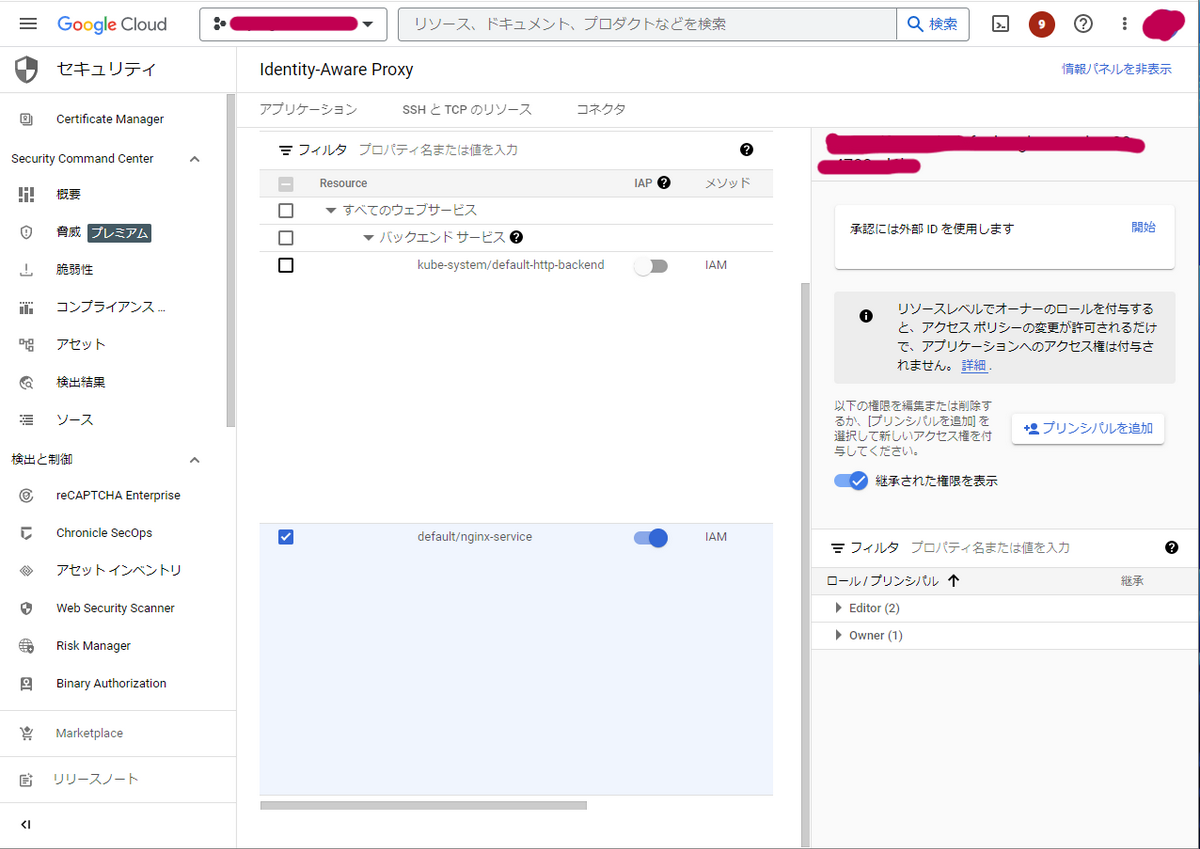Toggle the select-all checkbox in Resource header
The width and height of the screenshot is (1200, 849).
click(x=286, y=183)
